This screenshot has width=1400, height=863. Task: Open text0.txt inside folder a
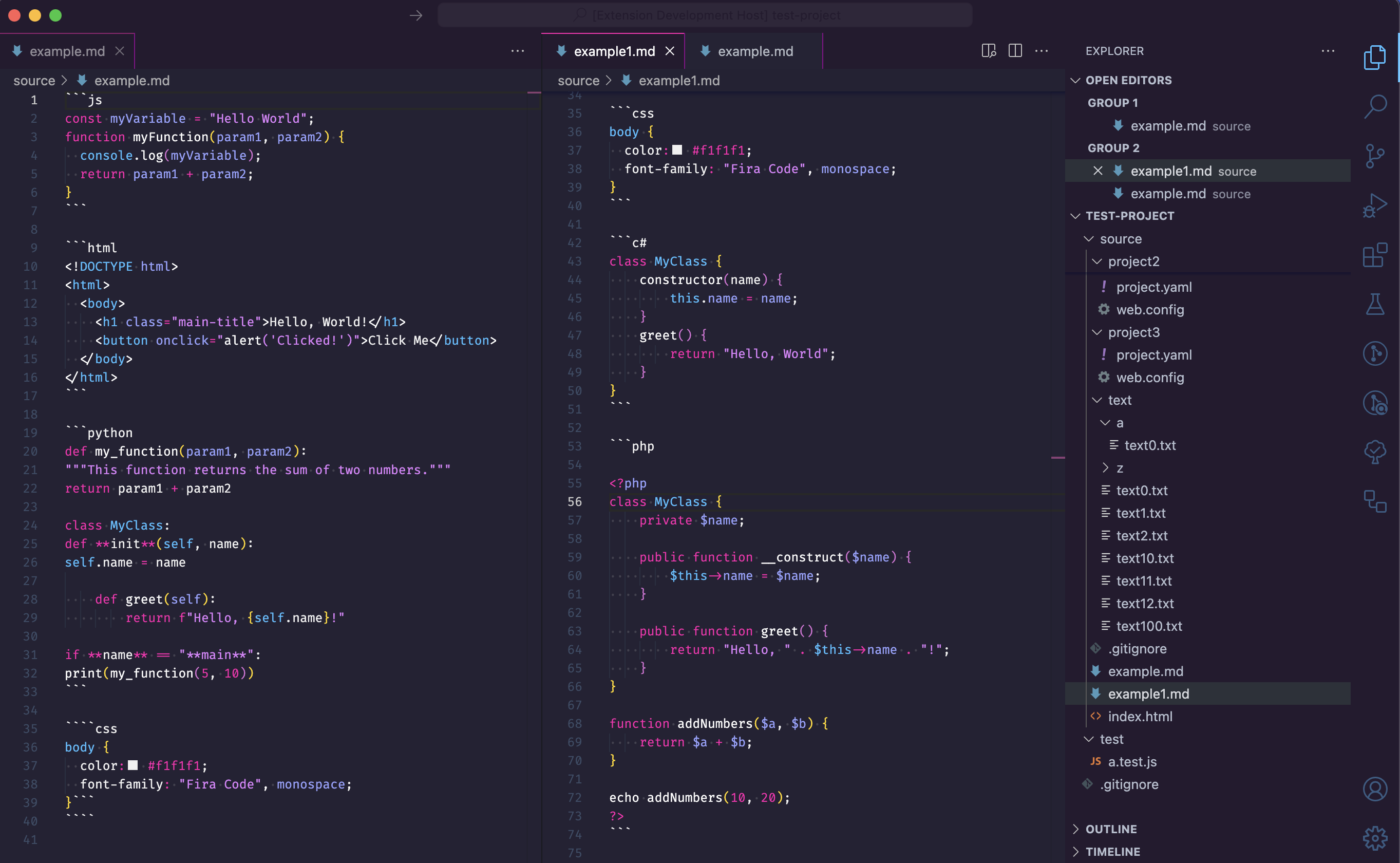click(x=1208, y=445)
